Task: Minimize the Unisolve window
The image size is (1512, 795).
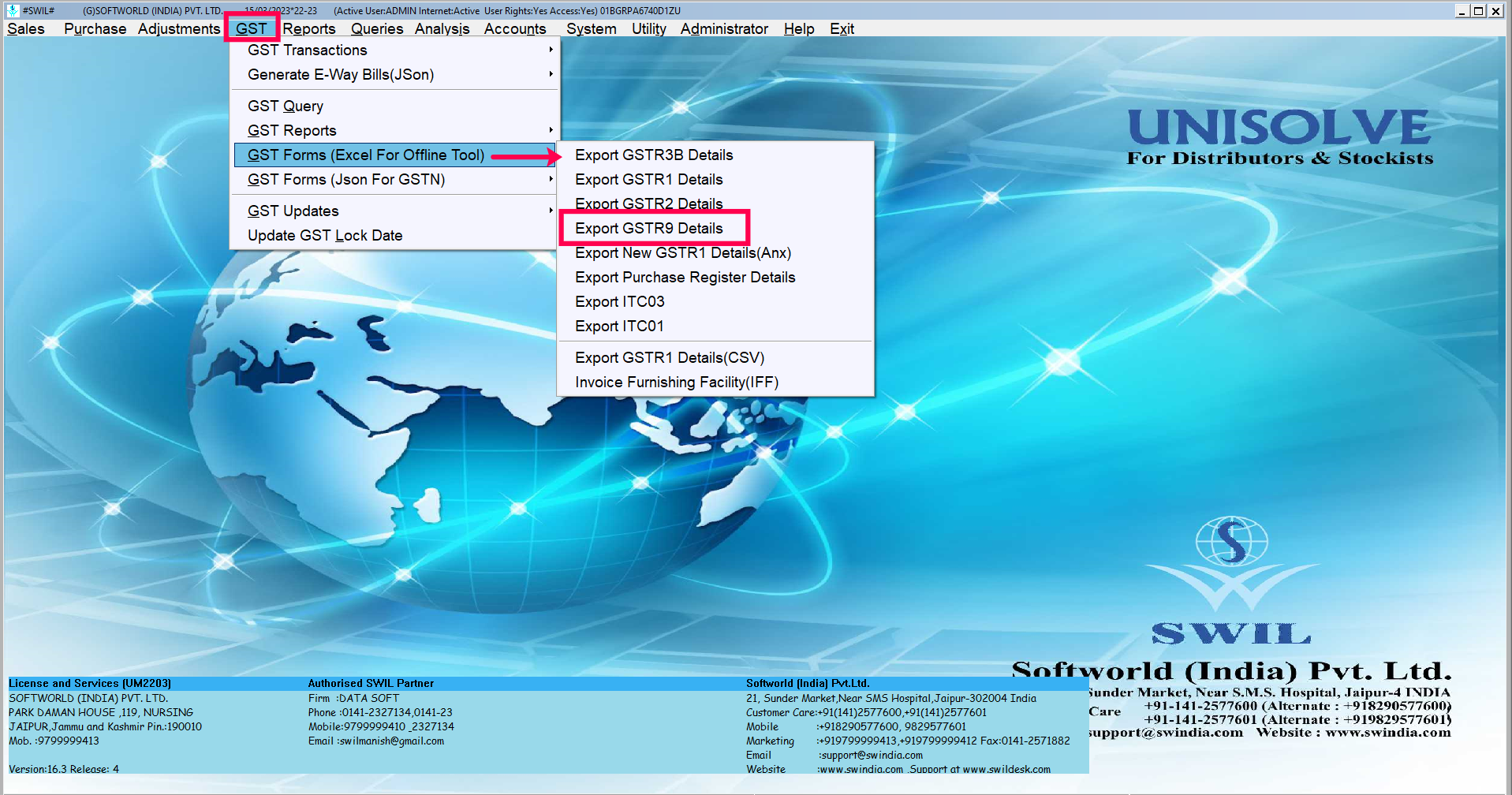Action: (x=1462, y=11)
